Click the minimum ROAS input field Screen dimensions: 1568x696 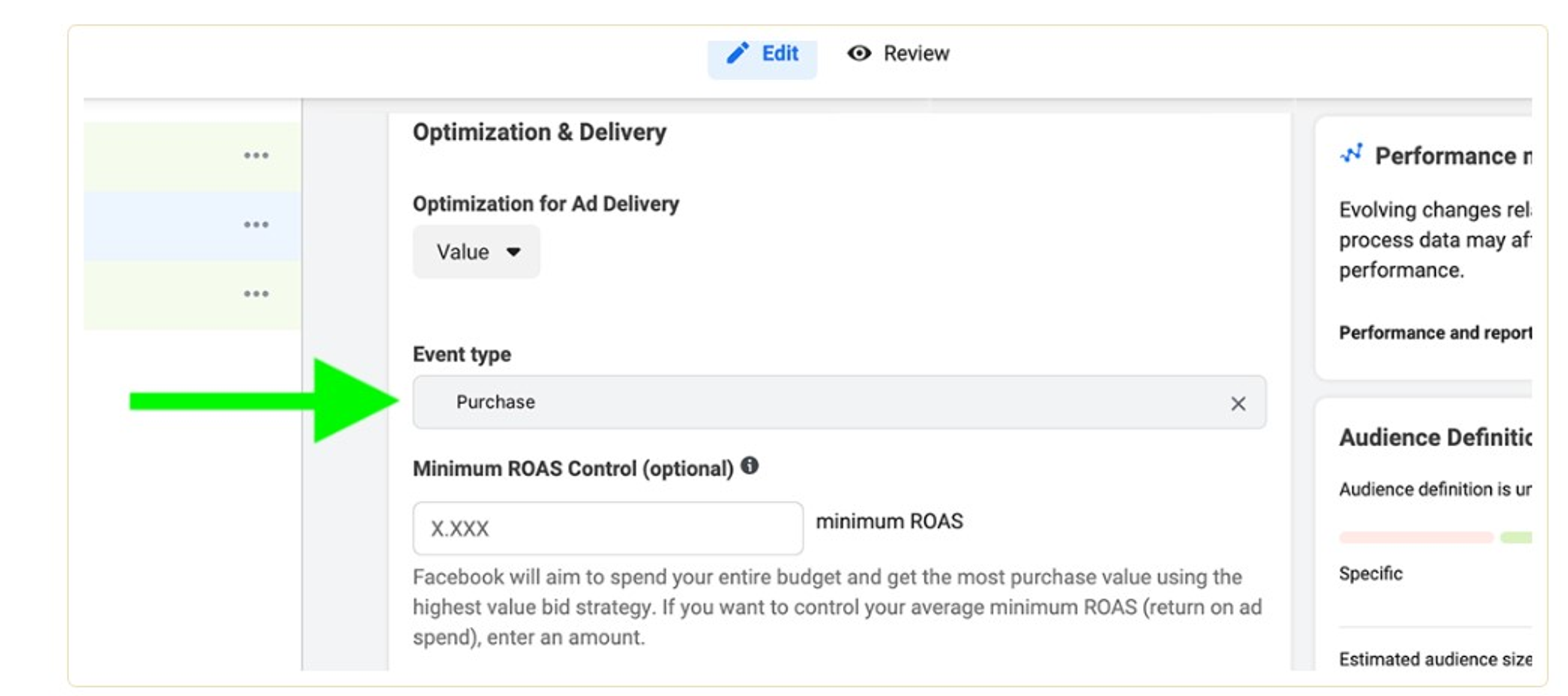point(608,528)
